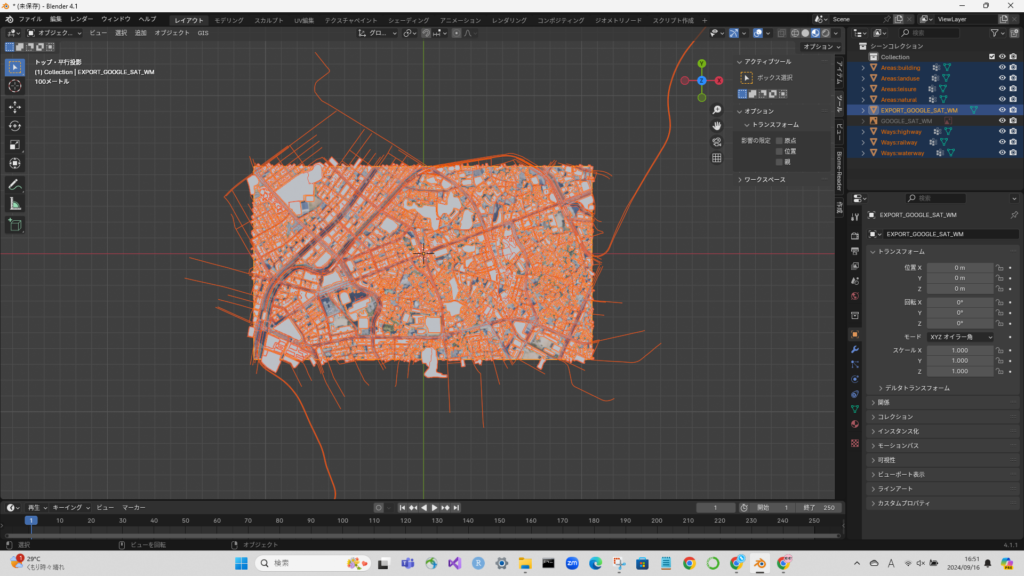The image size is (1024, 576).
Task: Expand the Ways:highway tree item
Action: pos(863,132)
